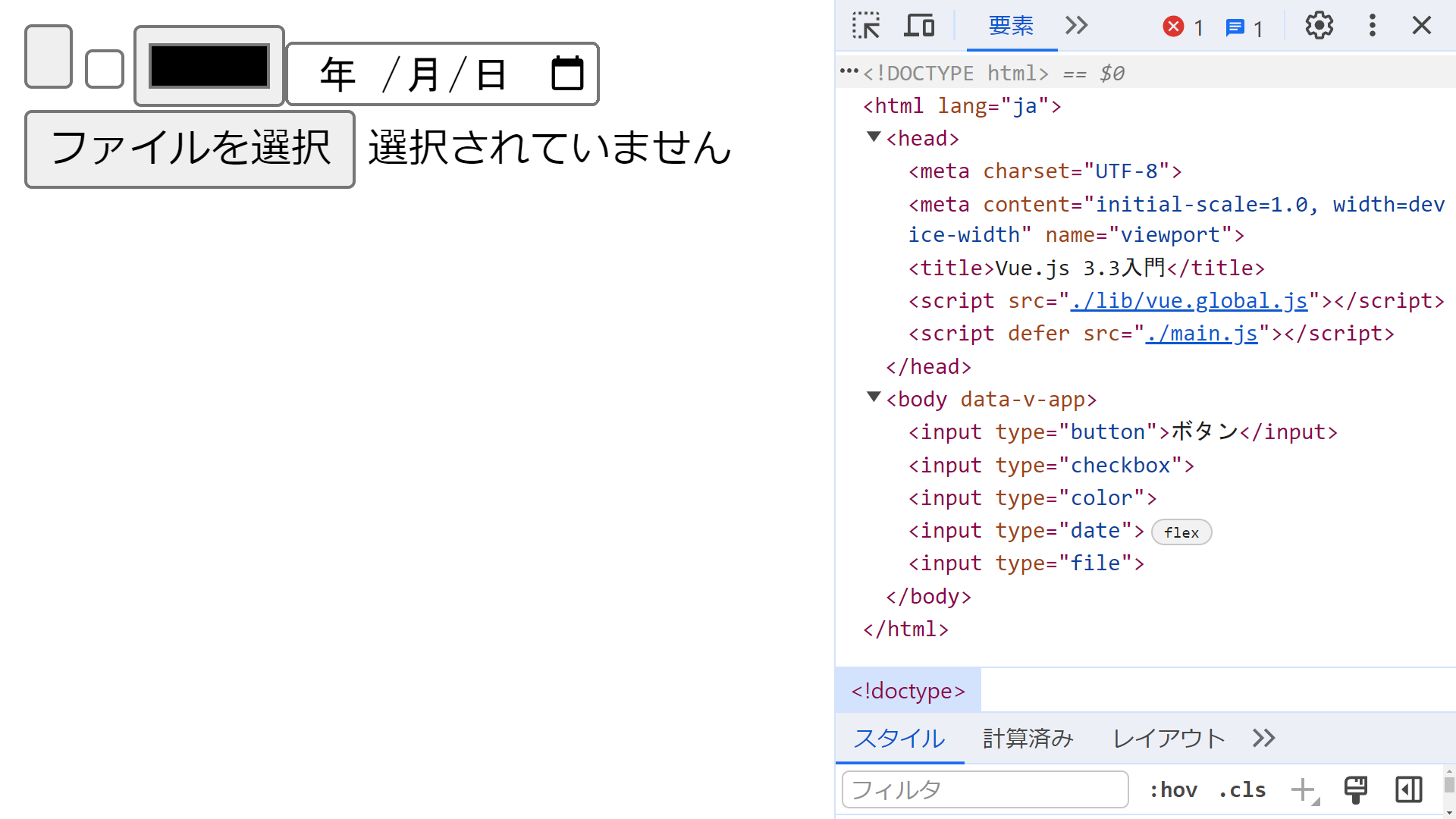Switch to the 計算済み tab

pyautogui.click(x=1028, y=738)
